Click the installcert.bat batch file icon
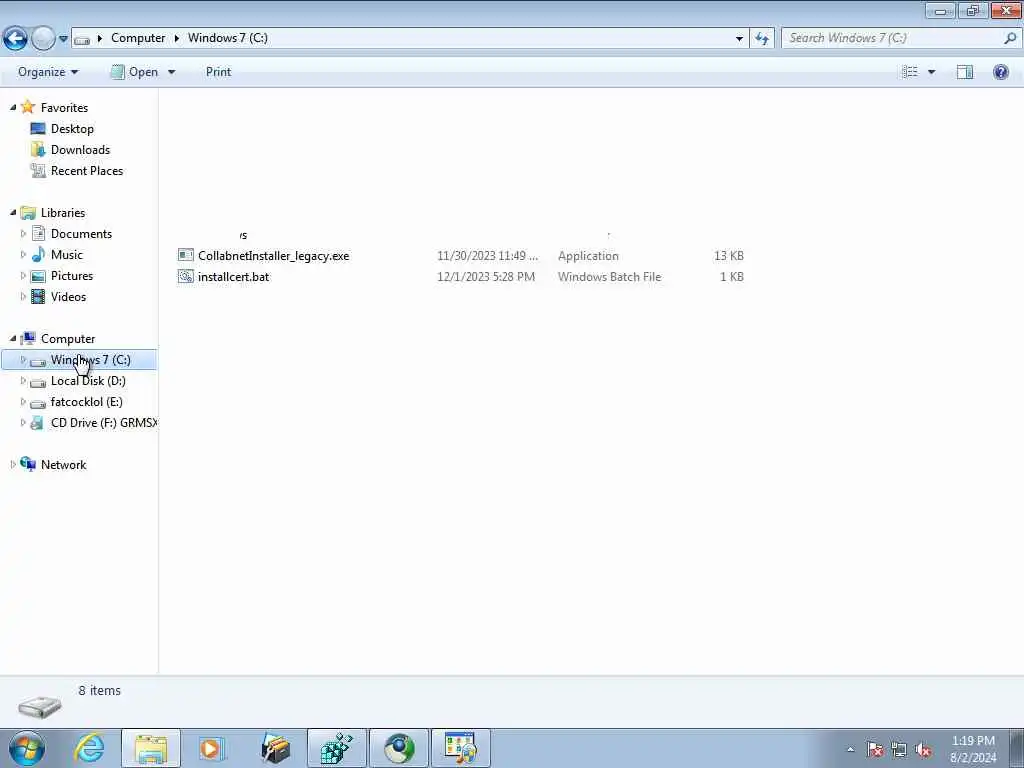Viewport: 1024px width, 768px height. pos(185,276)
